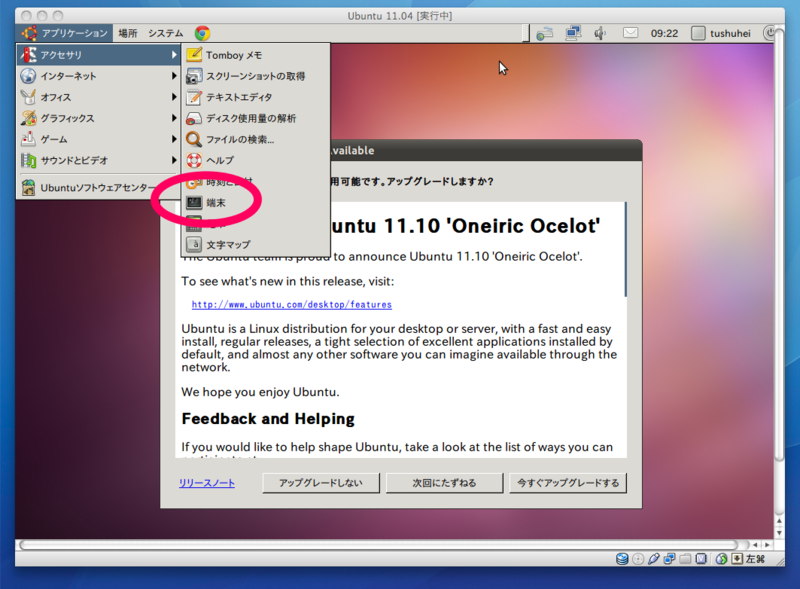Open the http://www.ubuntu.com/desktop/features link
Viewport: 800px width, 589px height.
point(292,304)
